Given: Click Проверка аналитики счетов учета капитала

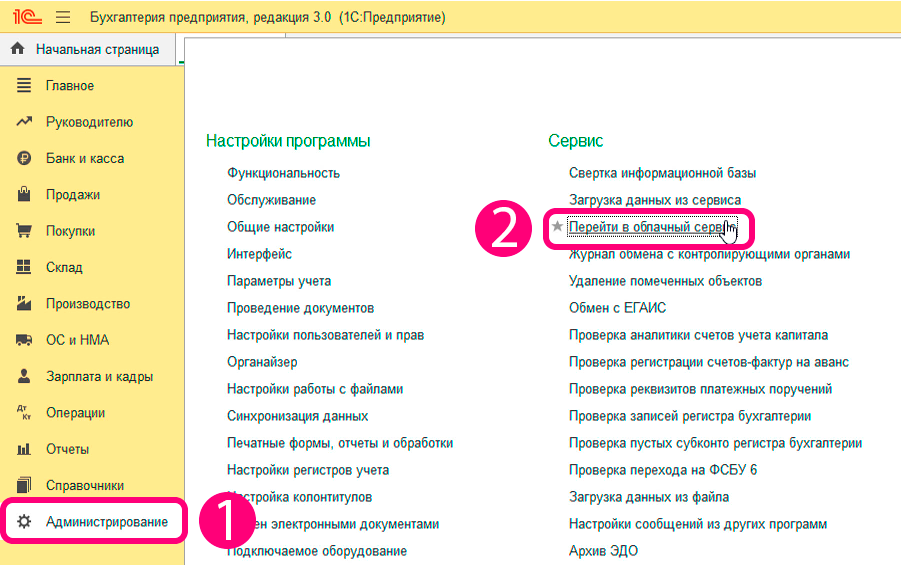Looking at the screenshot, I should click(699, 335).
